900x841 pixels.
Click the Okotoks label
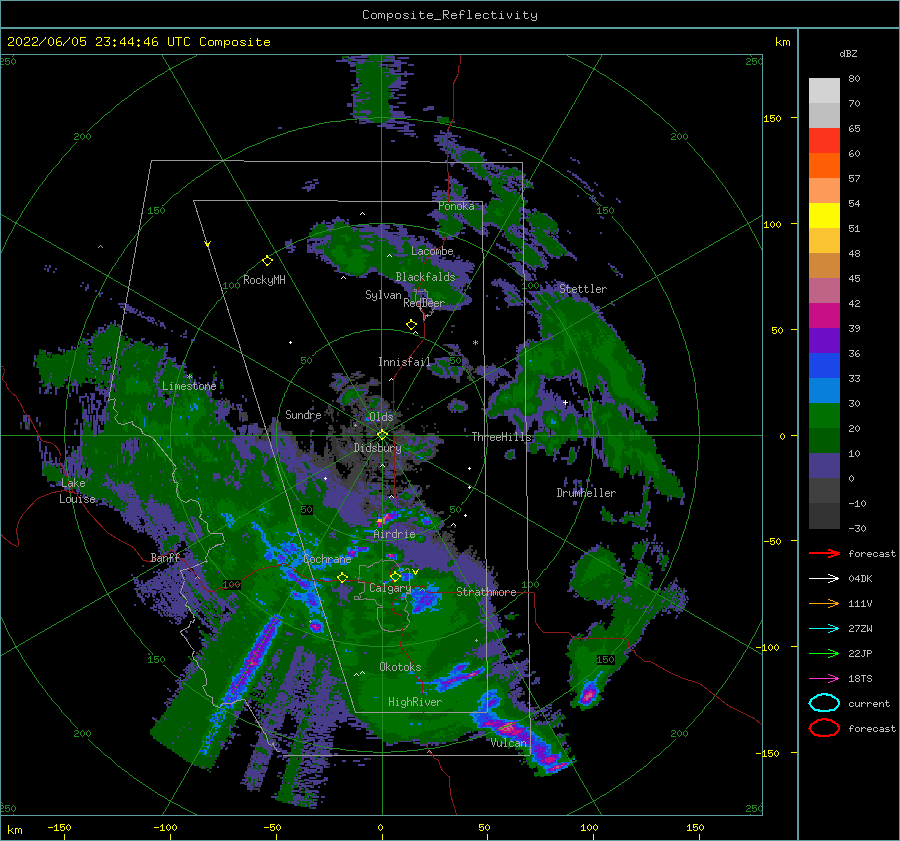tap(400, 667)
